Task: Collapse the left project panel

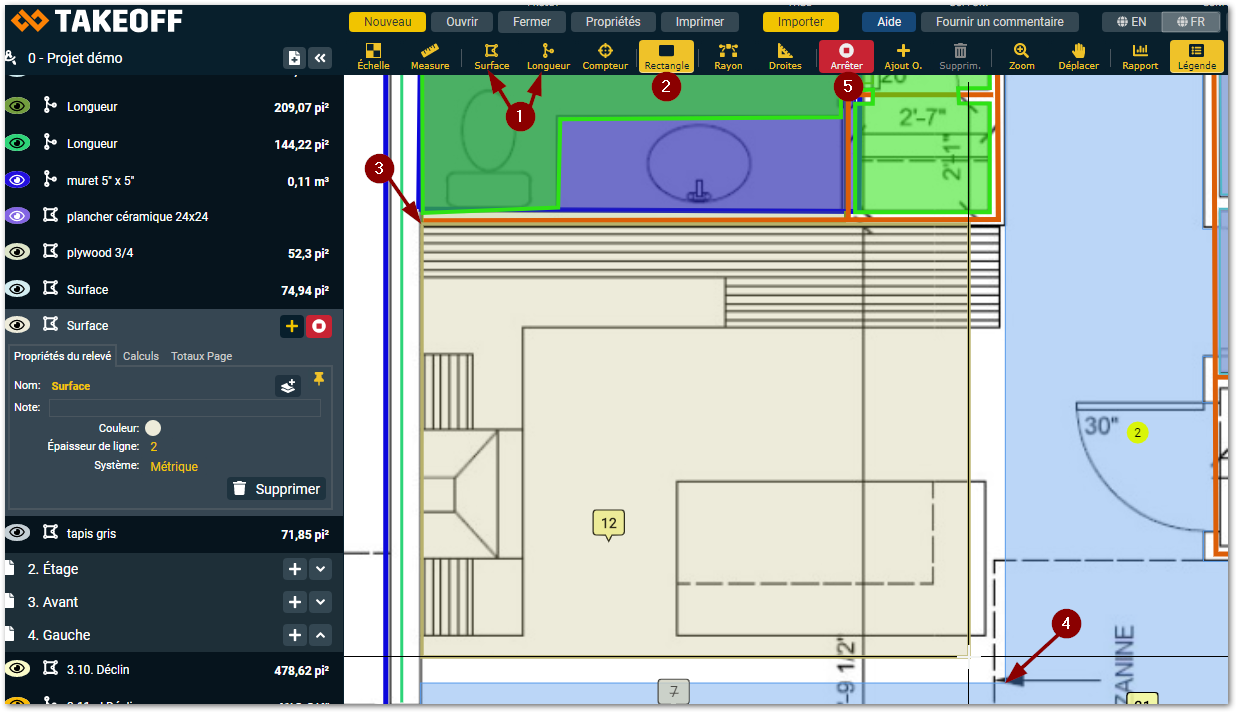Action: tap(320, 58)
